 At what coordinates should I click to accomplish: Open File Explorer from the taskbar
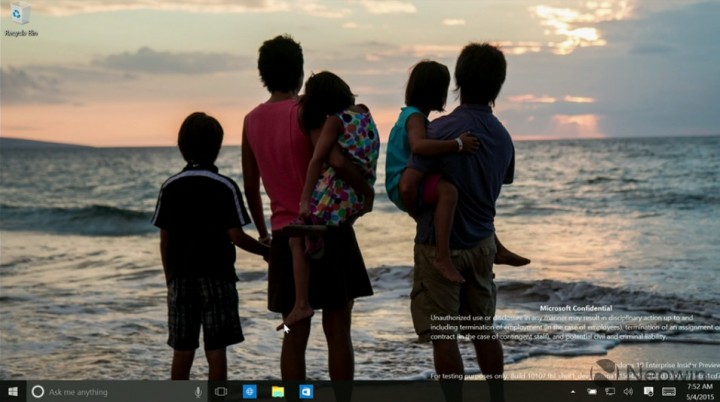(278, 391)
